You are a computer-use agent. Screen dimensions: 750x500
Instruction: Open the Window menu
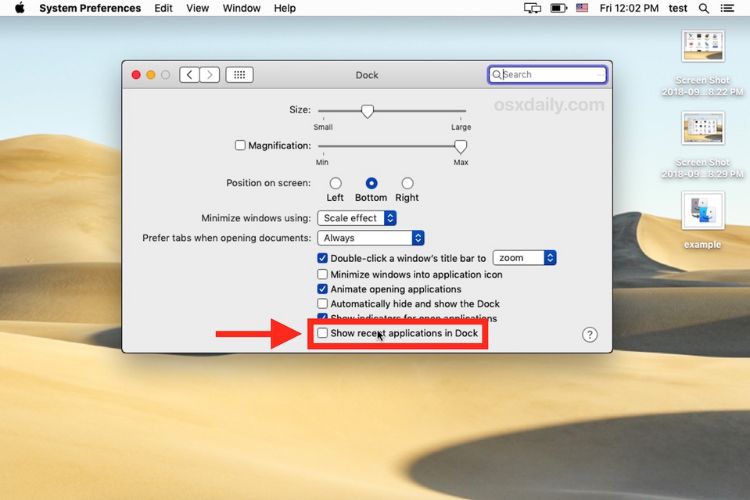pyautogui.click(x=242, y=8)
